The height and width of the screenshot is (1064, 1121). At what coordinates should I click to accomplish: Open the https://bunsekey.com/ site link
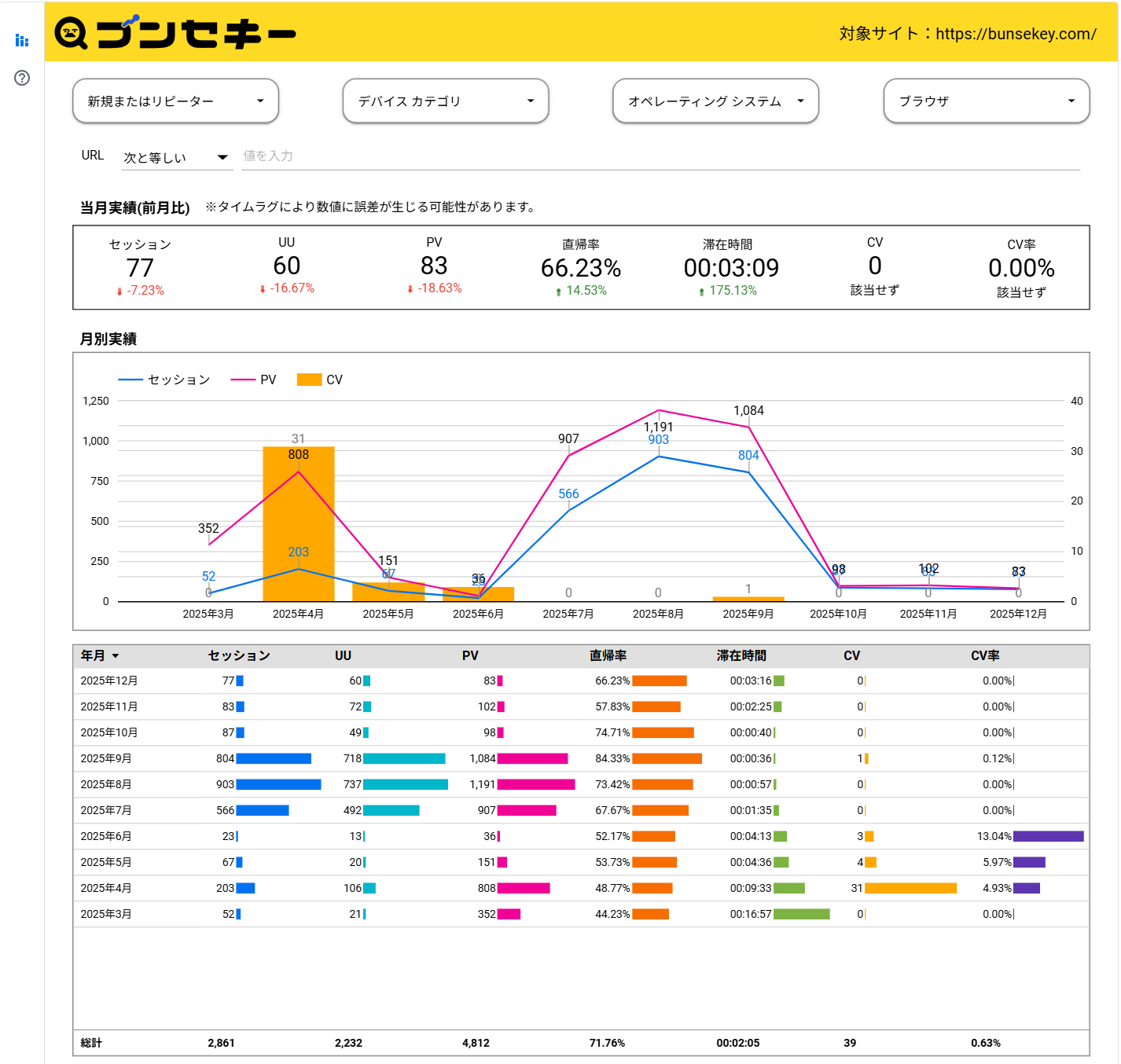click(1013, 34)
